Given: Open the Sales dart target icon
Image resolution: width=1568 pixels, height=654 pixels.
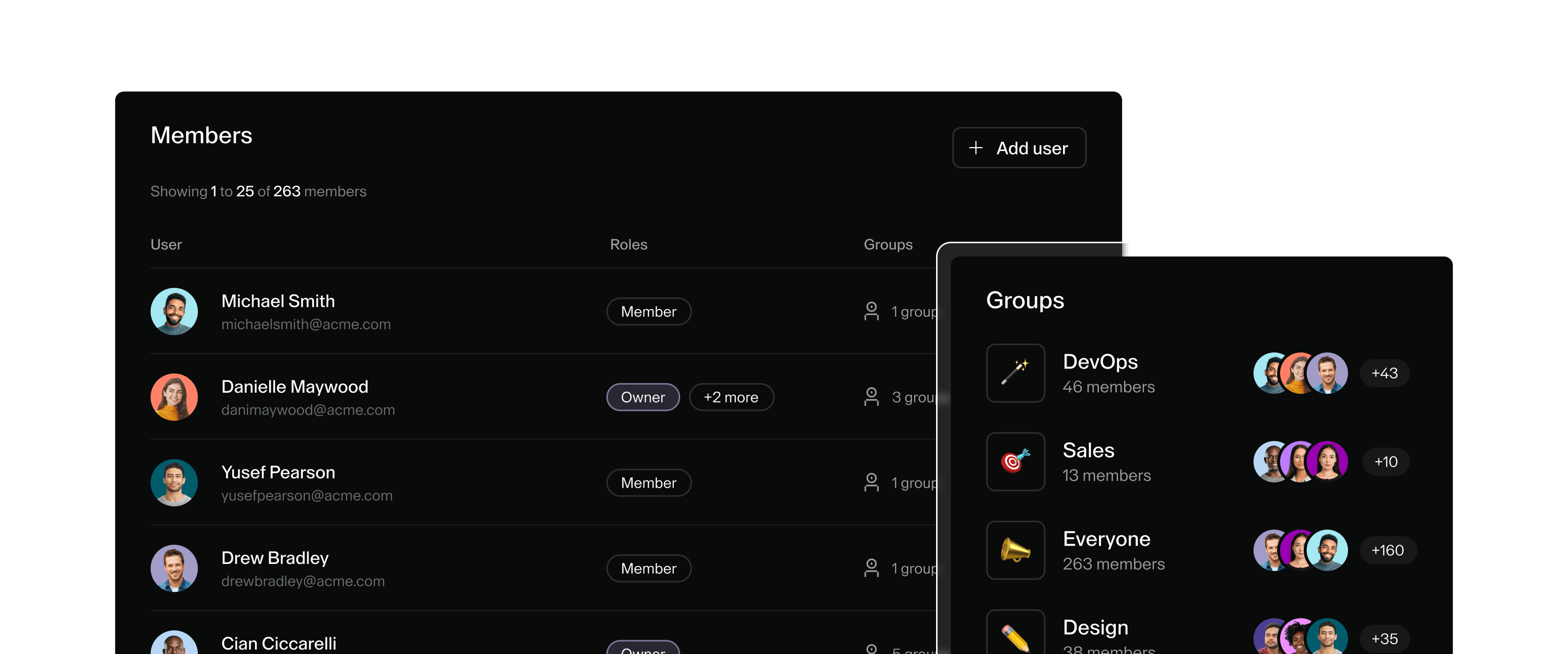Looking at the screenshot, I should 1015,462.
